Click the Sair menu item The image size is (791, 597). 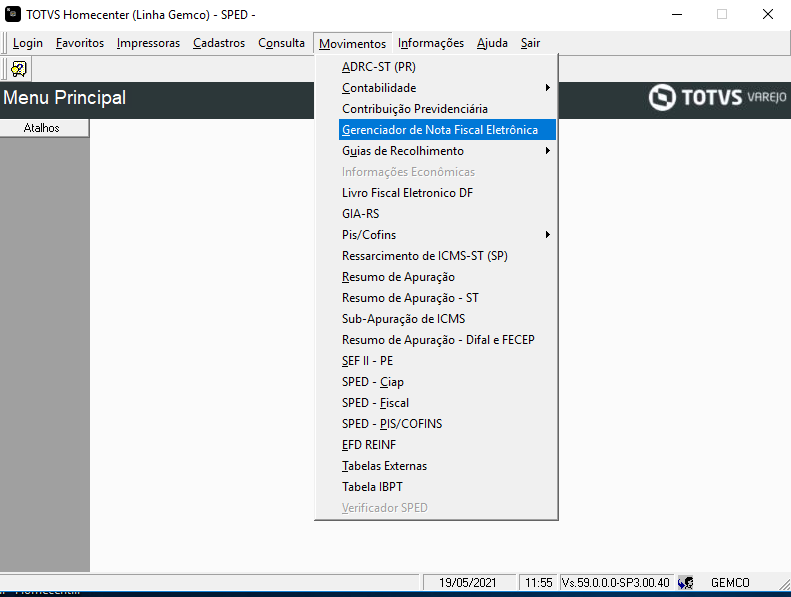pos(530,43)
